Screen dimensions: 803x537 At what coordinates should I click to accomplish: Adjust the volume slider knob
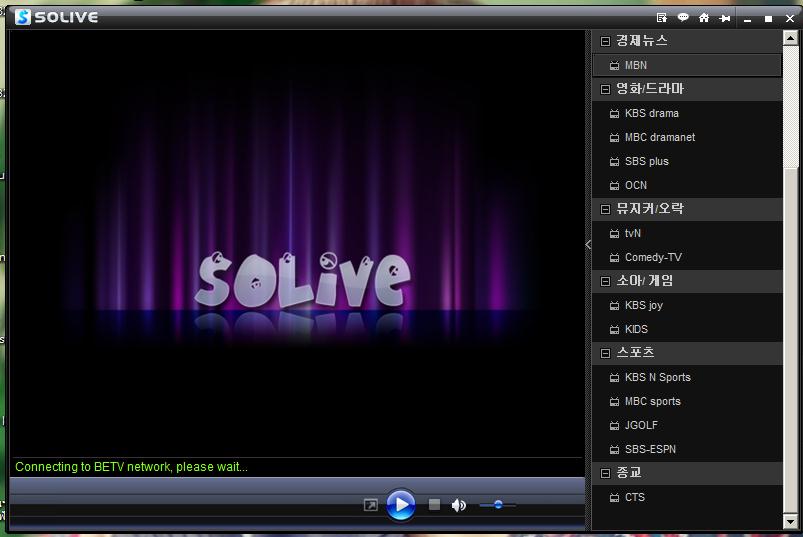point(498,505)
